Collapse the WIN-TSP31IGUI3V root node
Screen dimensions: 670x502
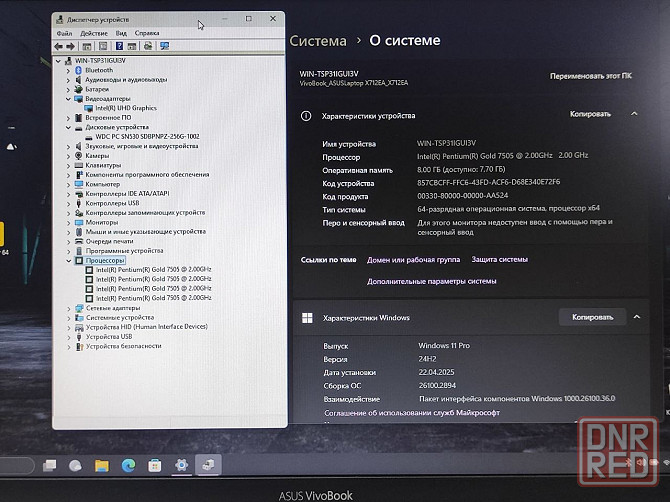click(x=59, y=61)
